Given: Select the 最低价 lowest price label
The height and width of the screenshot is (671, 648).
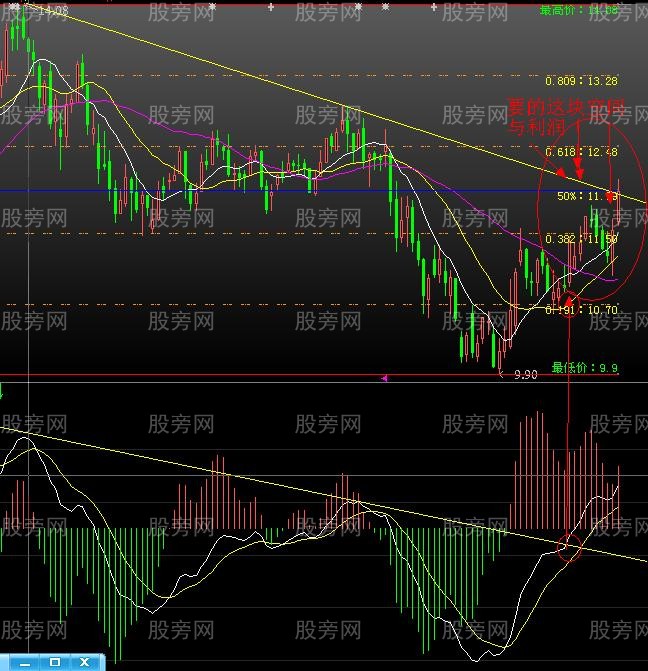Looking at the screenshot, I should [x=584, y=368].
